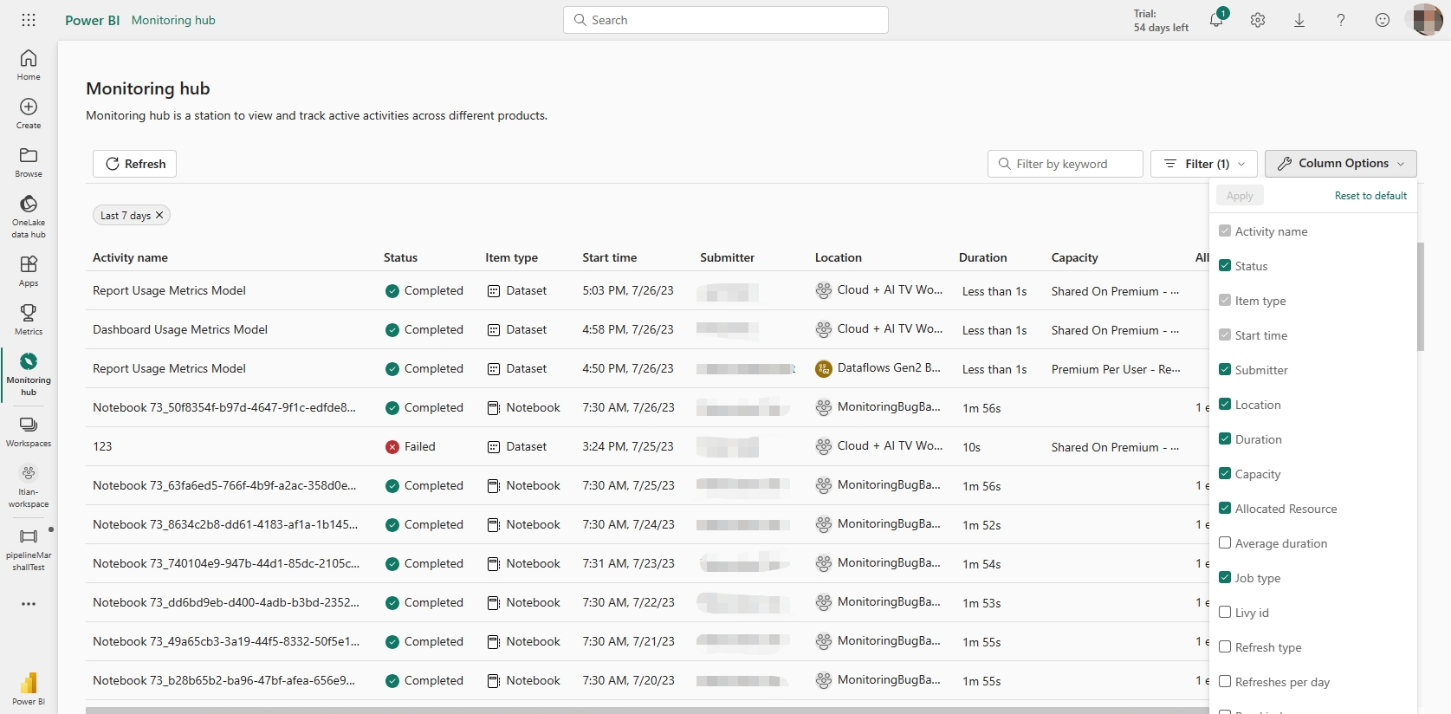Uncheck the Submitter column checkbox
The width and height of the screenshot is (1451, 714).
1225,370
